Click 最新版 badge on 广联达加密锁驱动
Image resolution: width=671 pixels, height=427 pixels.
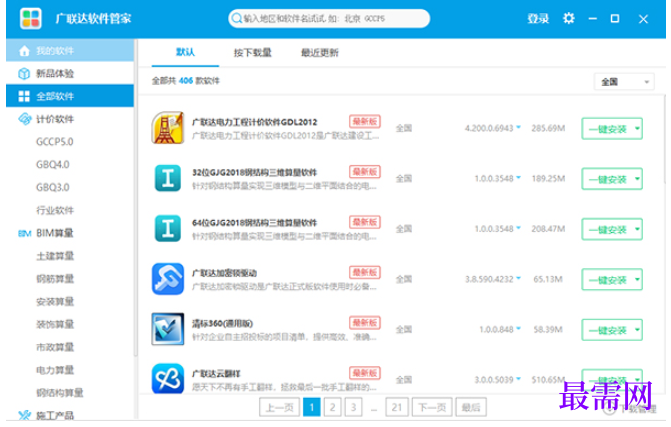click(365, 273)
